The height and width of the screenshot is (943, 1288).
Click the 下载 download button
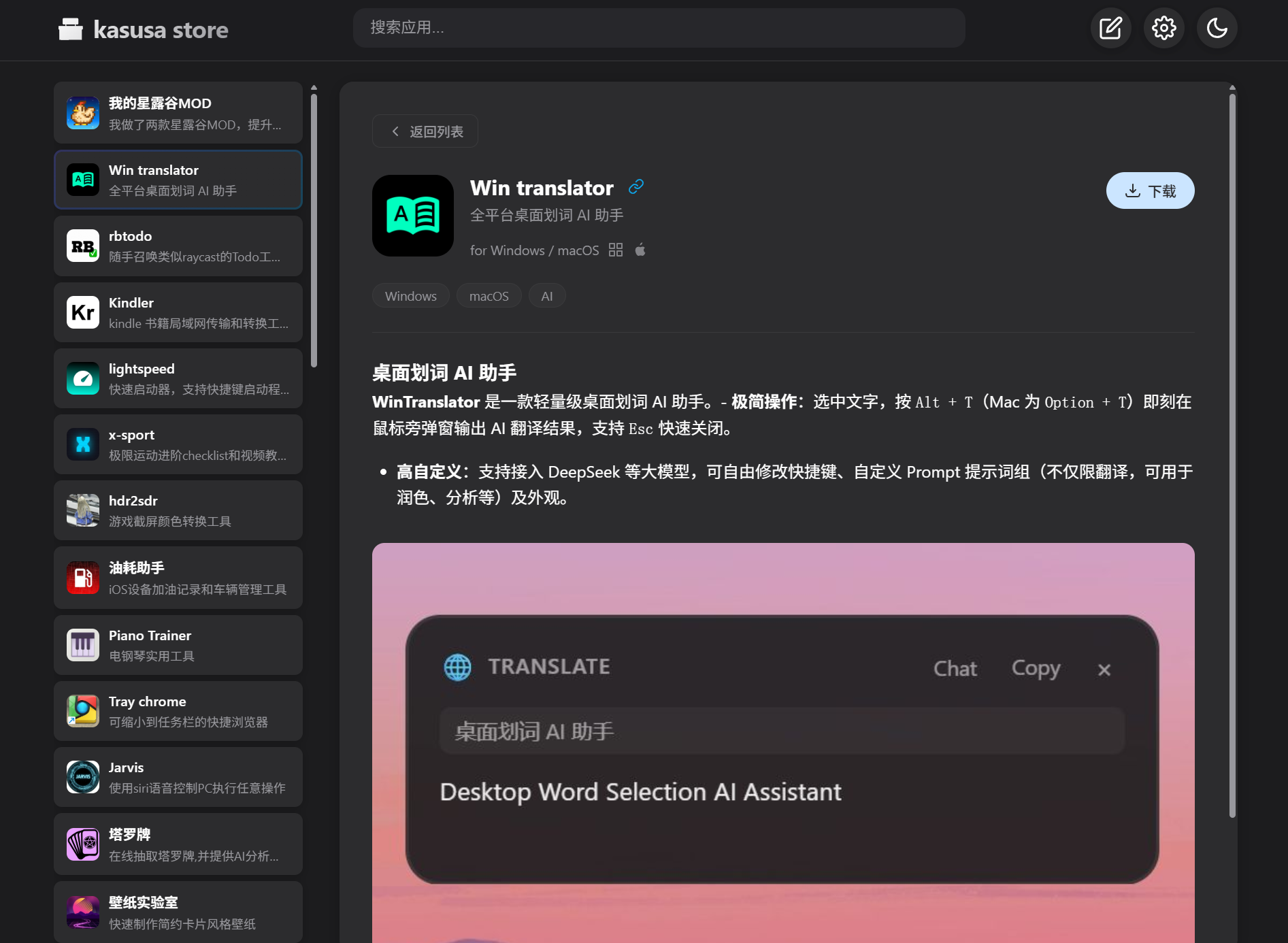pos(1150,191)
